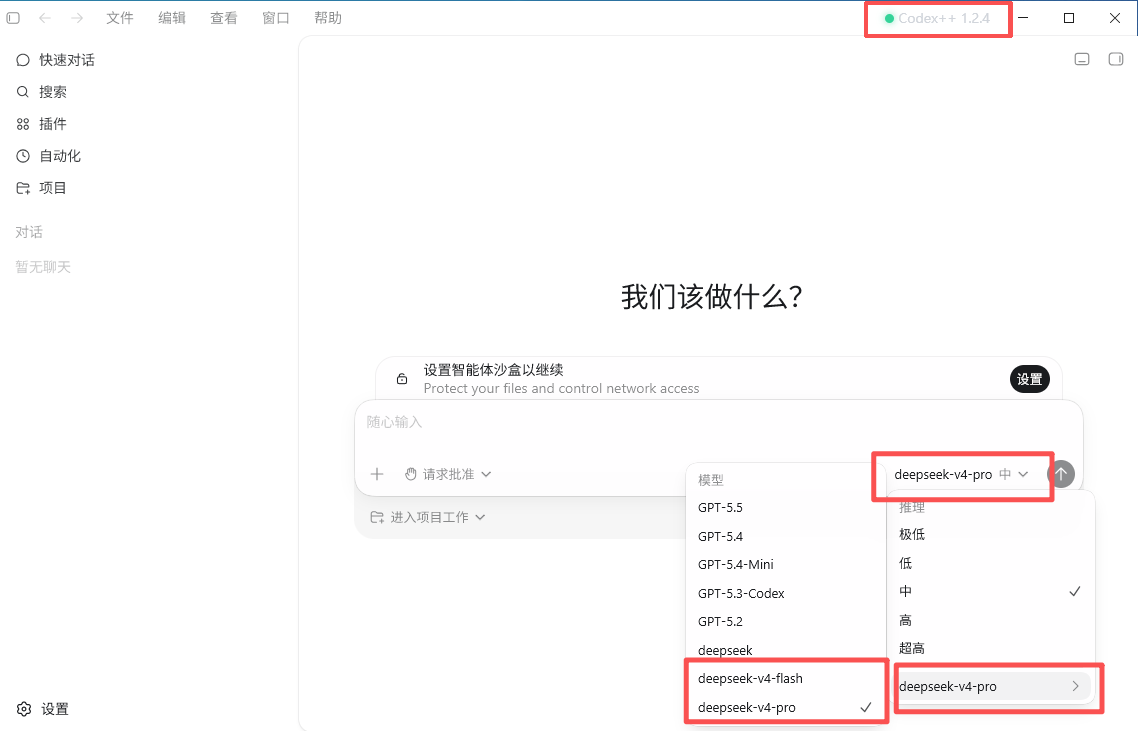Screen dimensions: 1138x731
Task: Open 插件 in the sidebar
Action: coord(150,124)
